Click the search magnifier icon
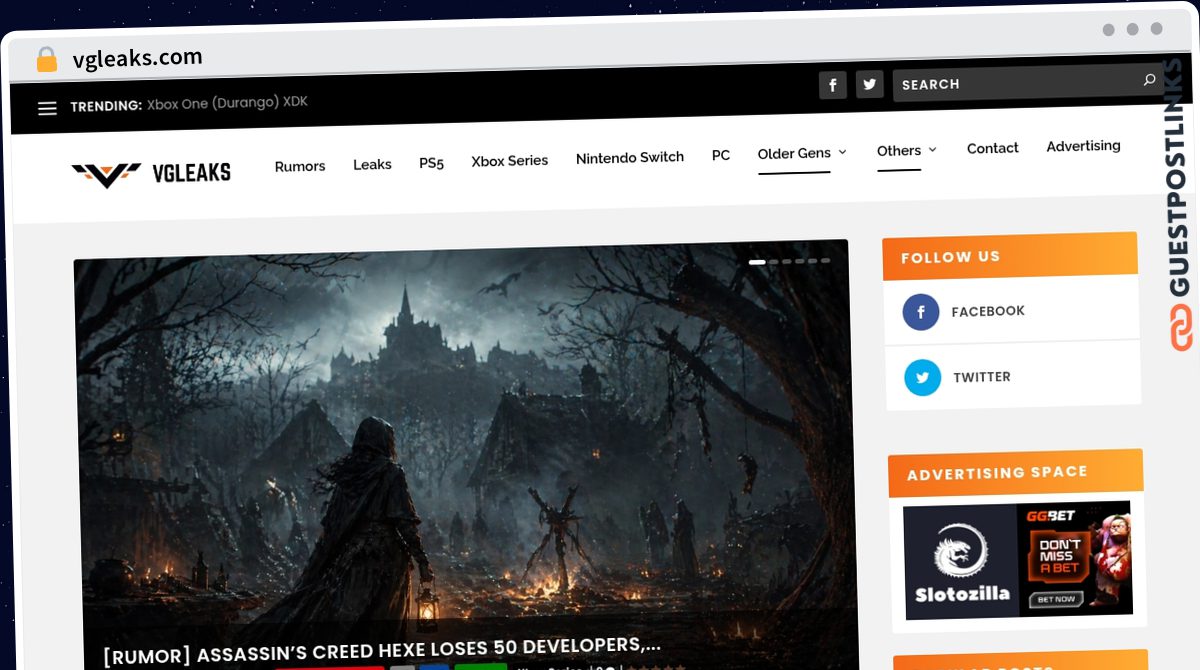Screen dimensions: 1200x670 pyautogui.click(x=1150, y=80)
